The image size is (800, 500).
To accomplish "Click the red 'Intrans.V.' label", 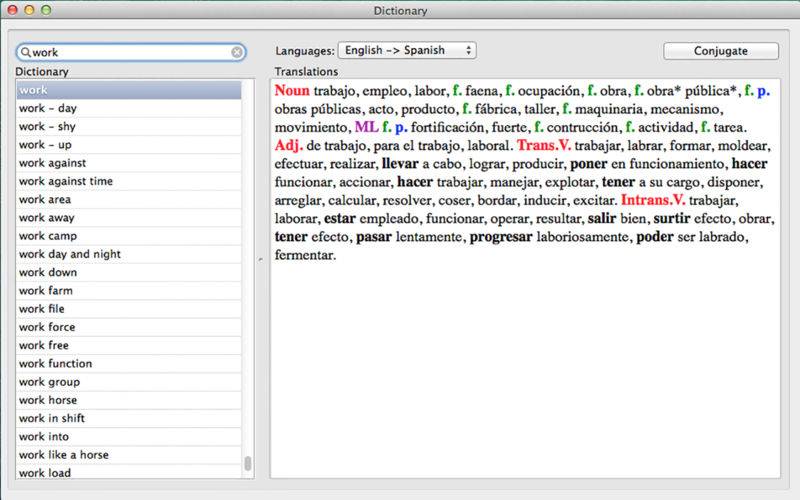I will (x=653, y=201).
